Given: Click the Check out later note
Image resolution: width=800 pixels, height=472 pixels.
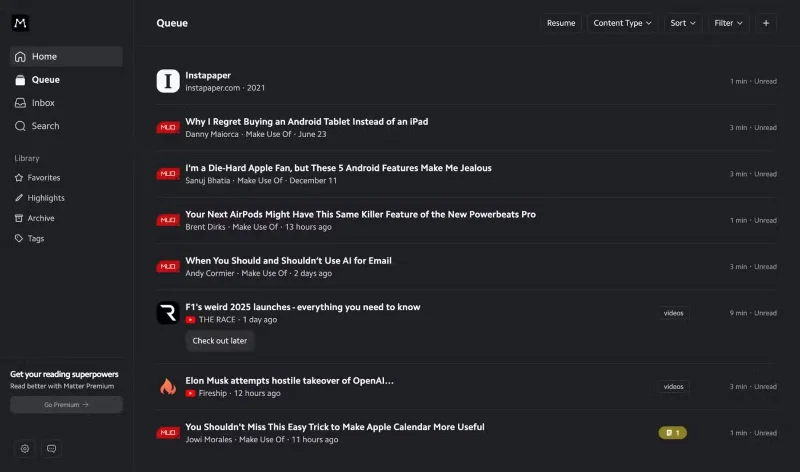Looking at the screenshot, I should [220, 341].
